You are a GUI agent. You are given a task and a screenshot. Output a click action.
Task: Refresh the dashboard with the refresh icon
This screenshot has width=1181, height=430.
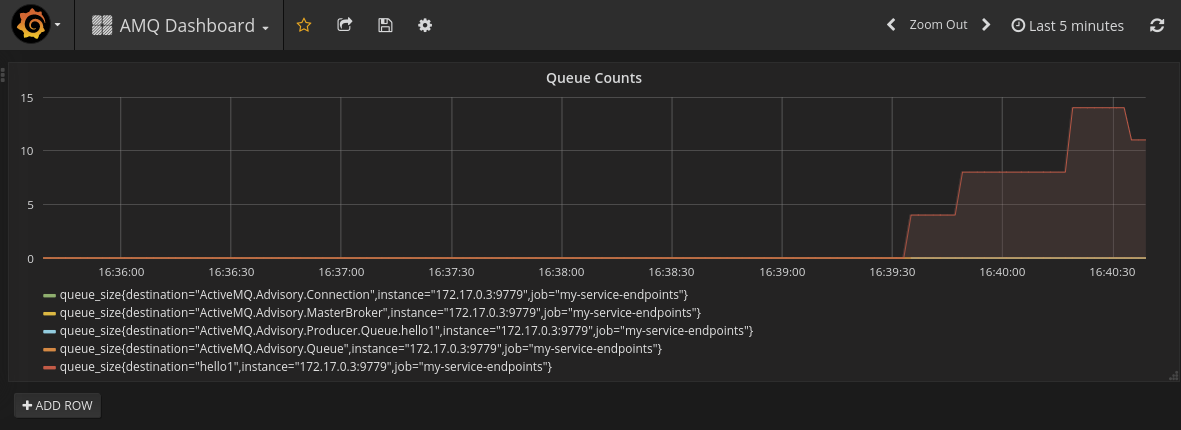1157,25
